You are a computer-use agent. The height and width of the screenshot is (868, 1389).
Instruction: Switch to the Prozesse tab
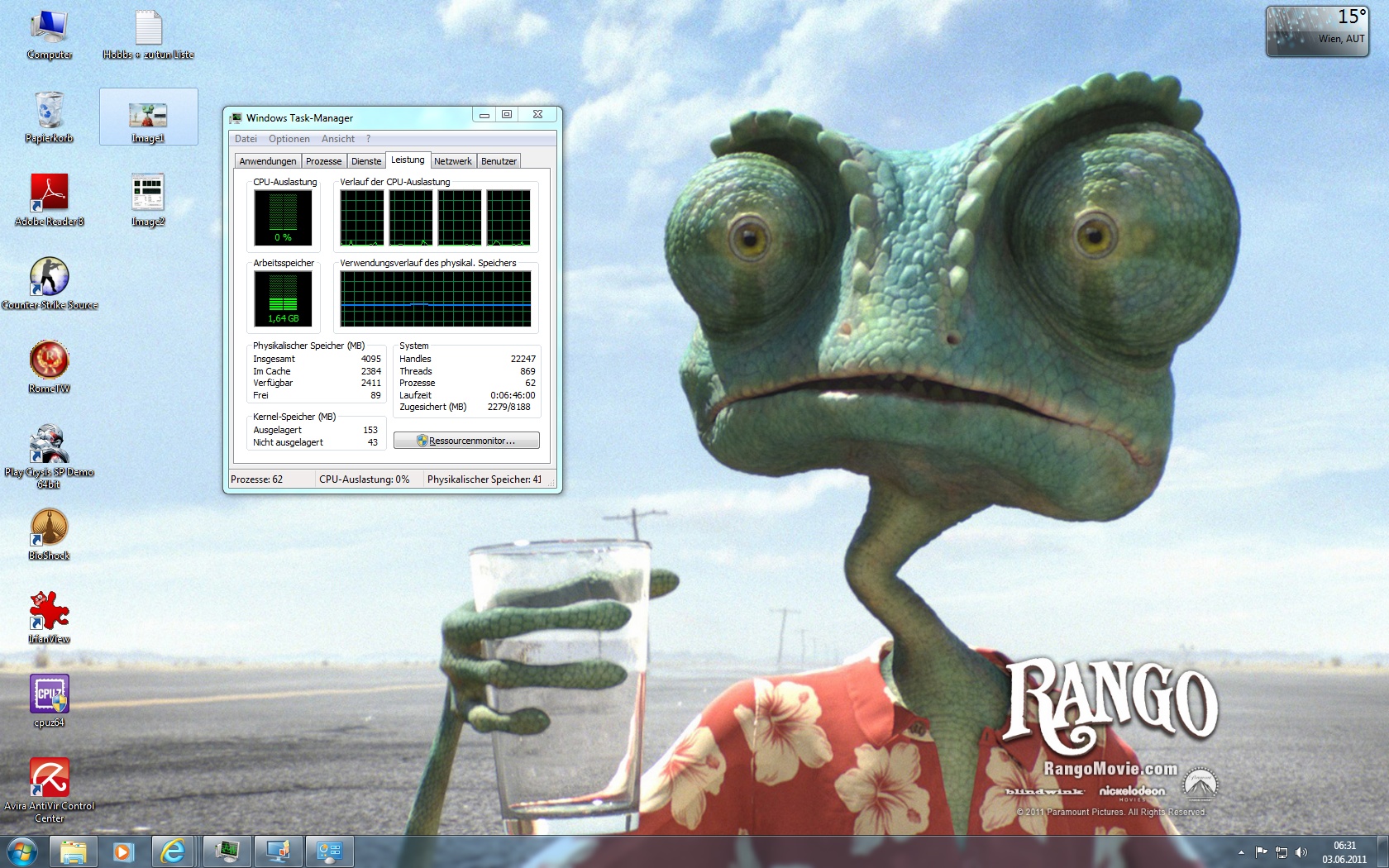(x=323, y=161)
